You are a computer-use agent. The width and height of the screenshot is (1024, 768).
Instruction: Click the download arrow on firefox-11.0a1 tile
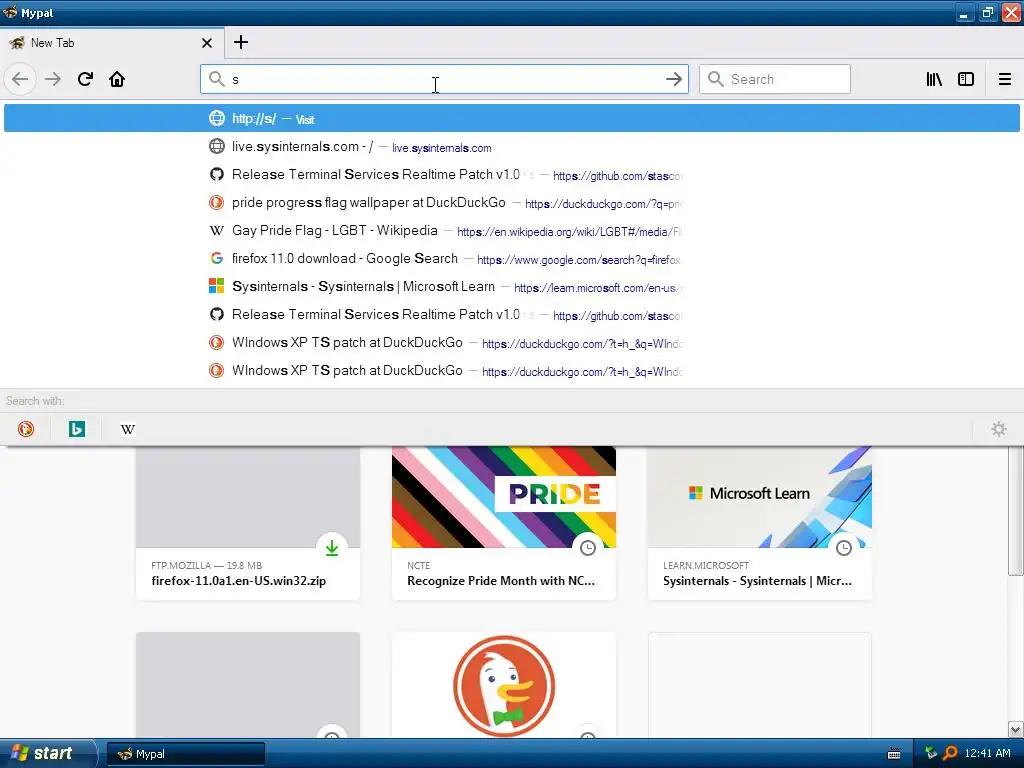click(x=332, y=548)
